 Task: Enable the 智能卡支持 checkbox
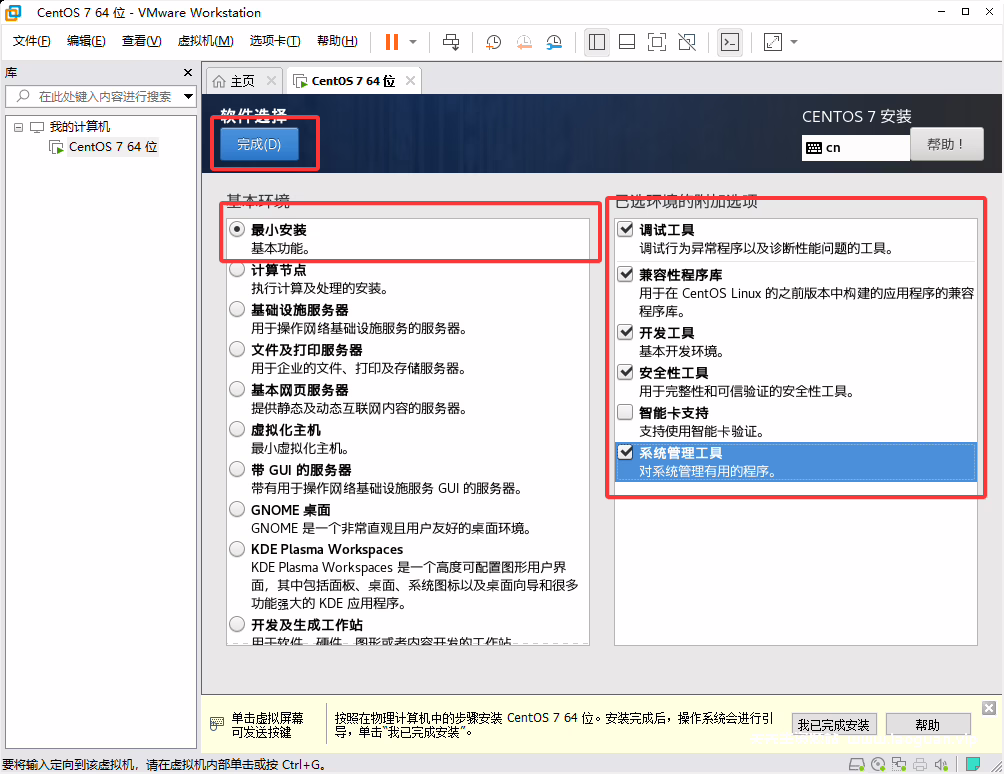coord(625,412)
